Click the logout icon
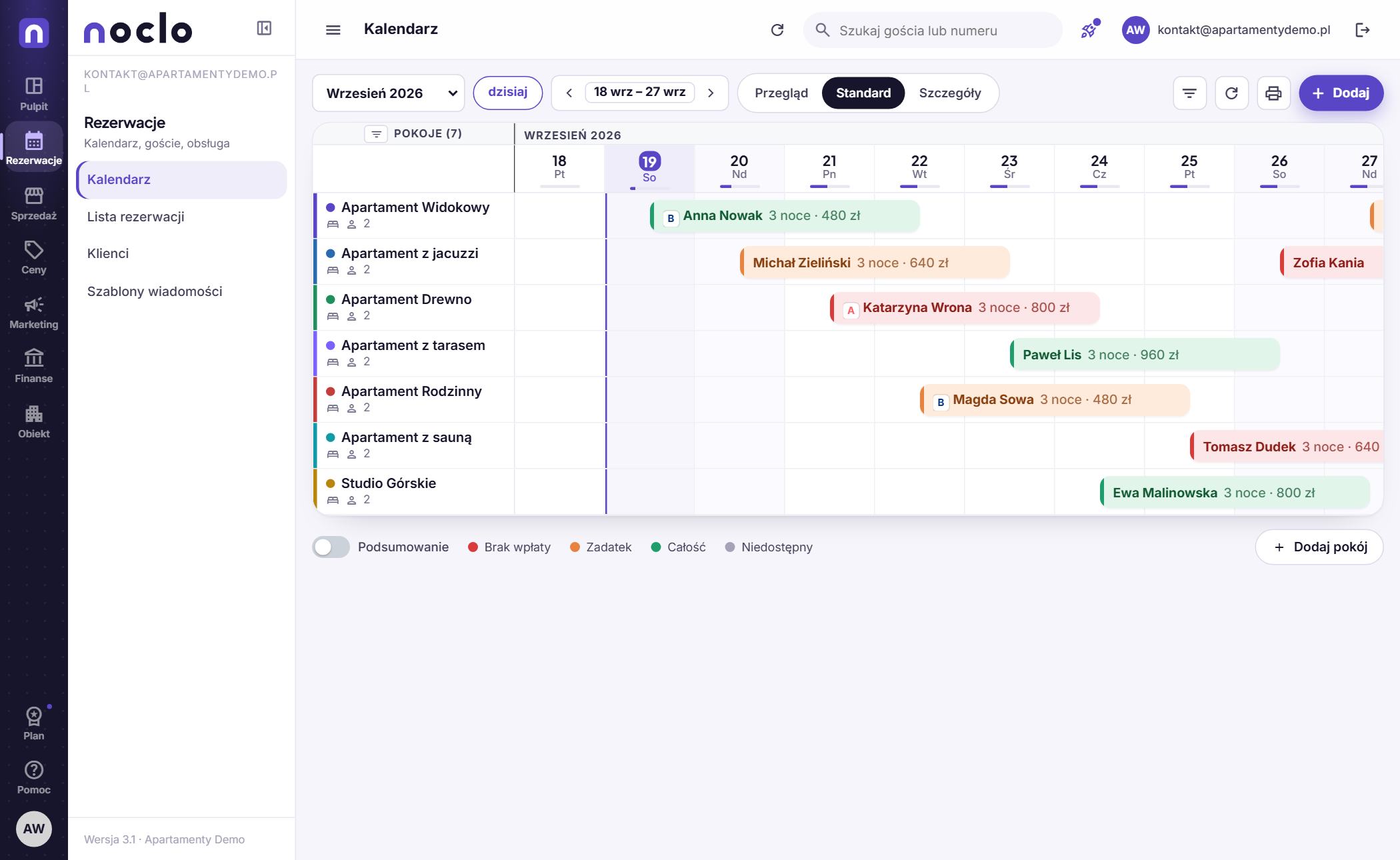The height and width of the screenshot is (860, 1400). (1363, 30)
